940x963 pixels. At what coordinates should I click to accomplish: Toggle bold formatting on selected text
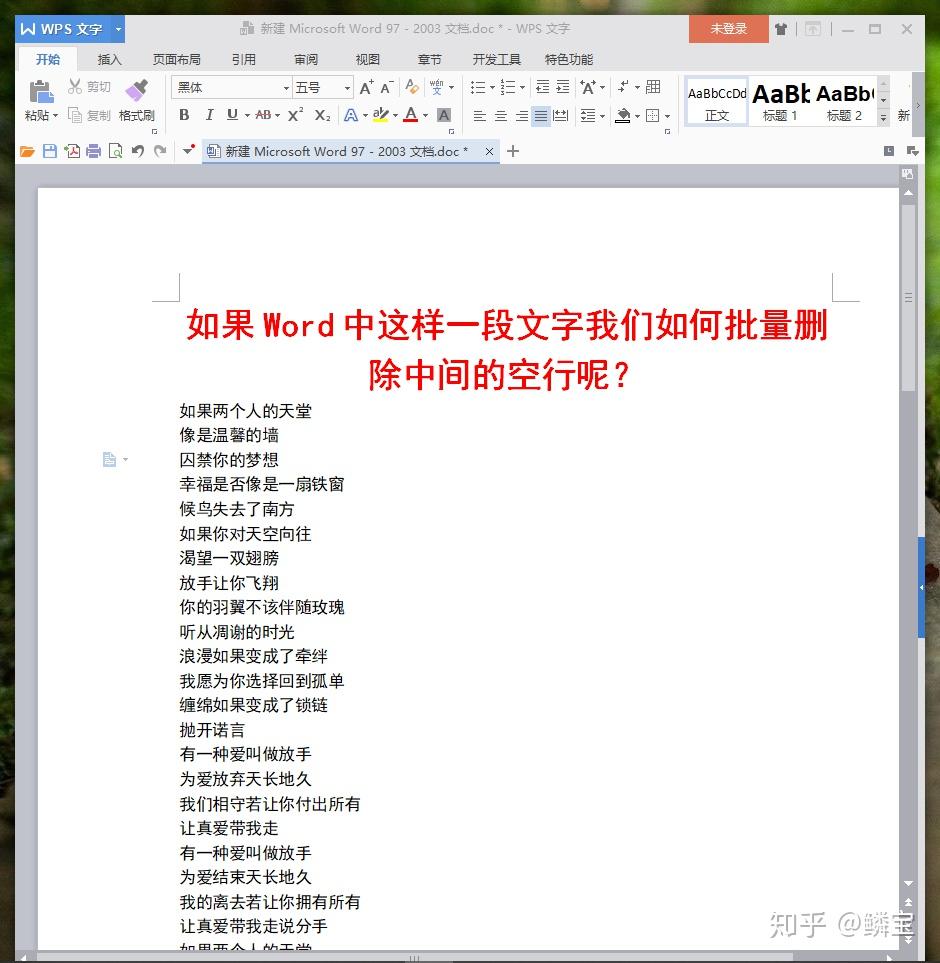tap(184, 115)
